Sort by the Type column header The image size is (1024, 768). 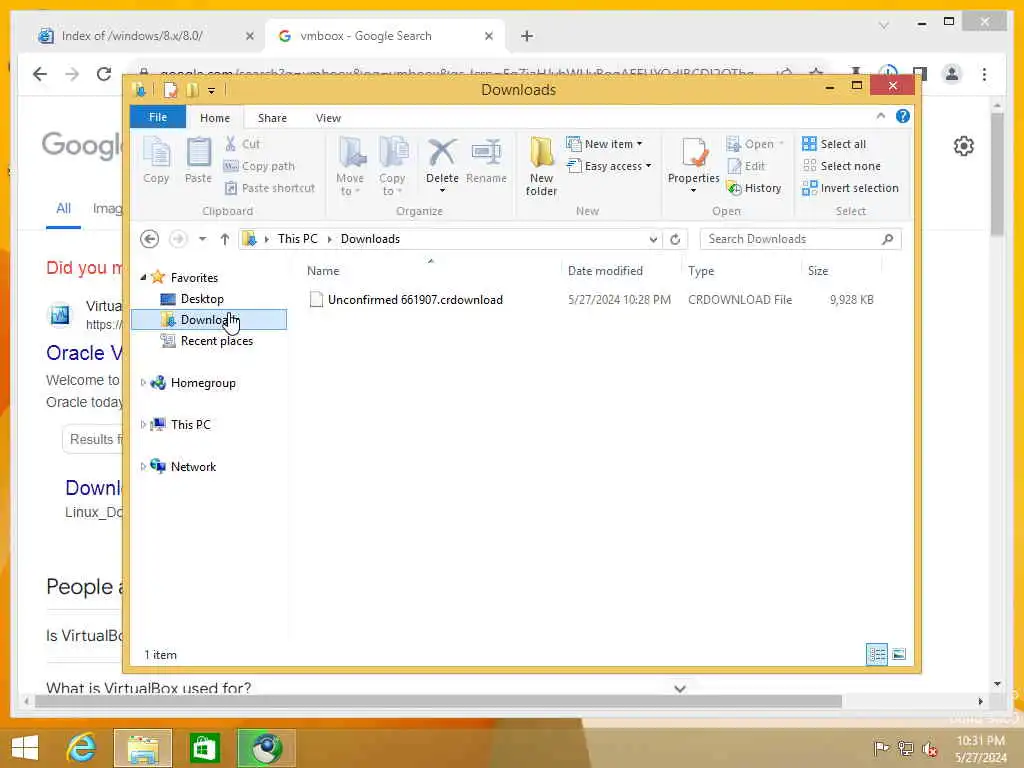701,270
